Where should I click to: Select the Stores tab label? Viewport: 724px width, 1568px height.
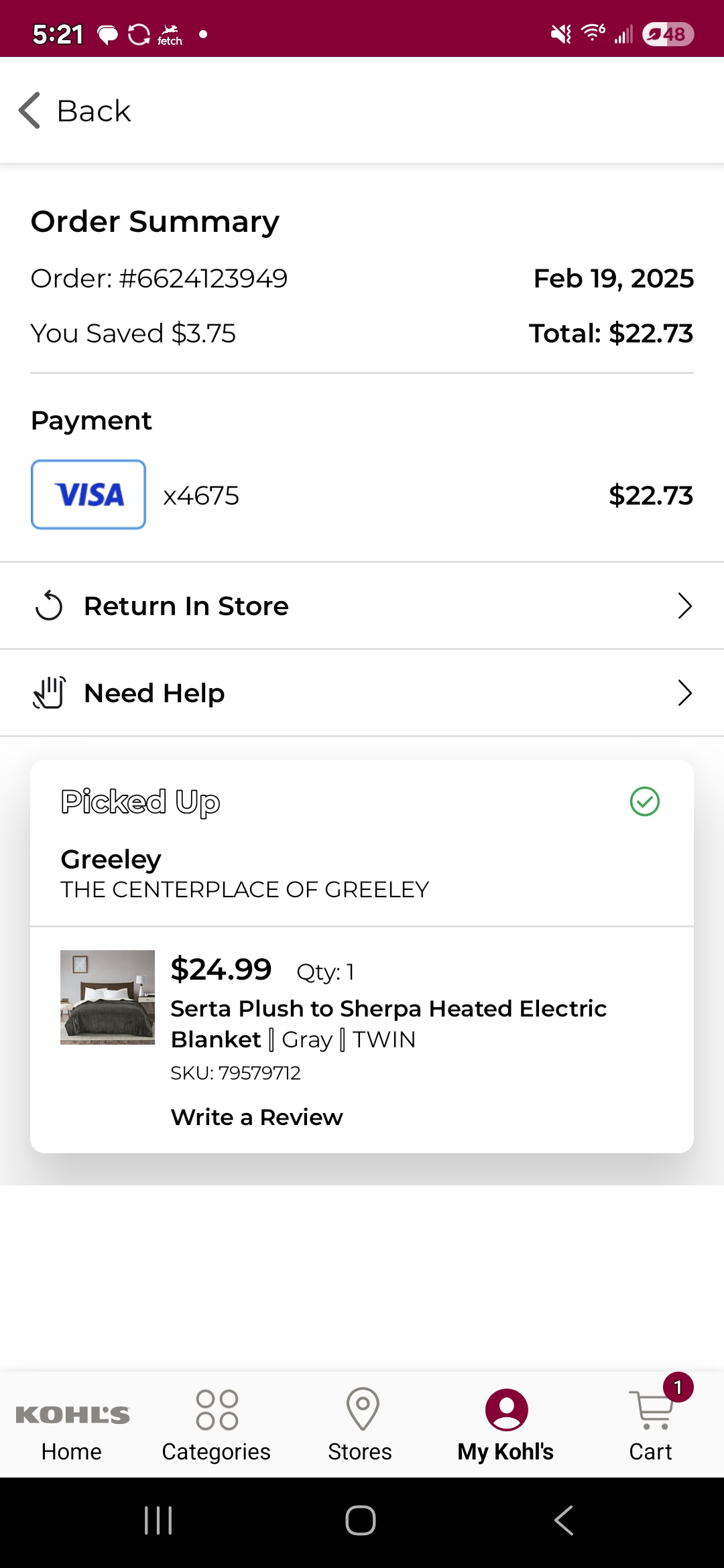point(360,1451)
